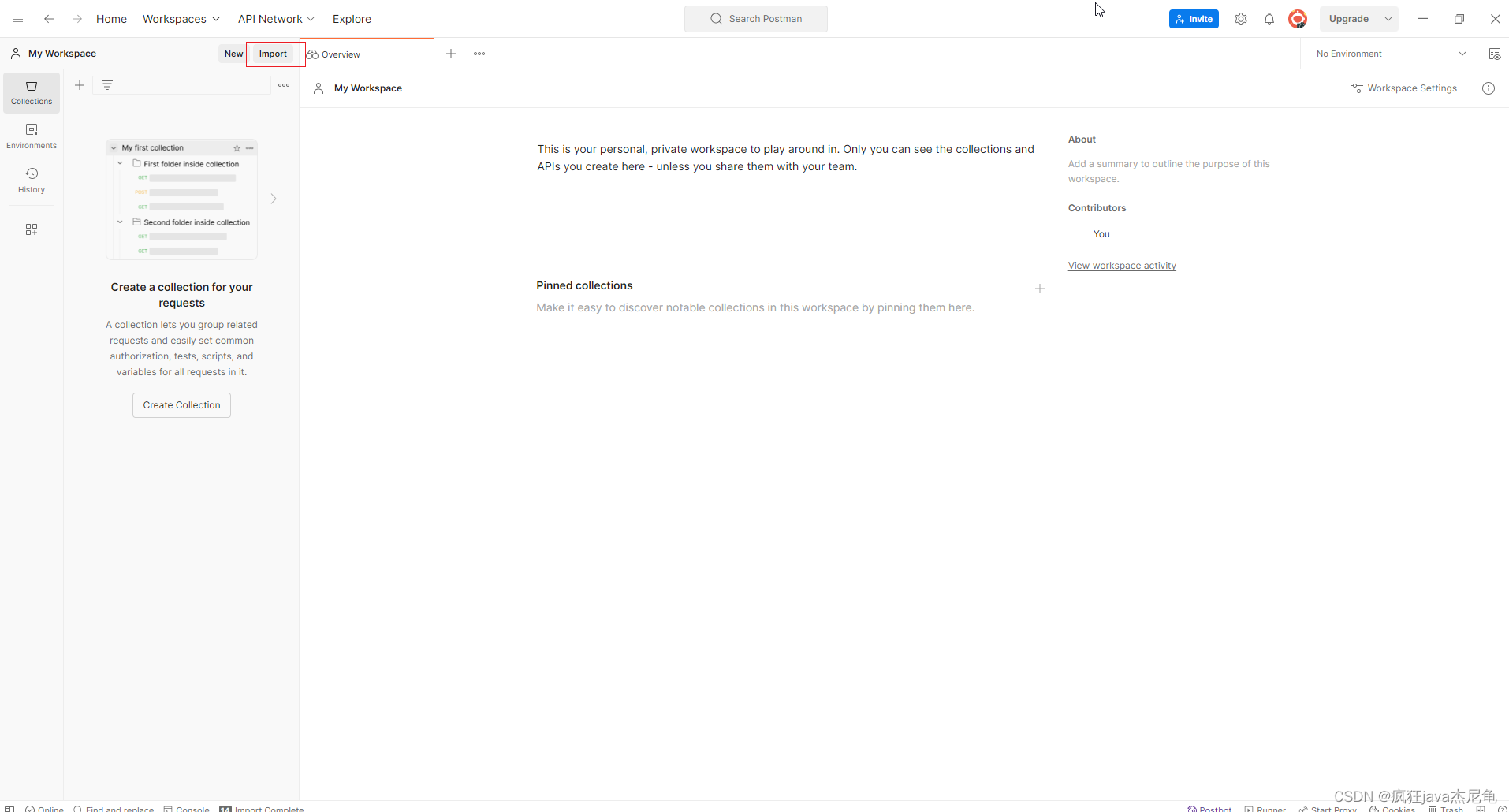Expand the Workspaces dropdown menu
The image size is (1509, 812).
[181, 19]
